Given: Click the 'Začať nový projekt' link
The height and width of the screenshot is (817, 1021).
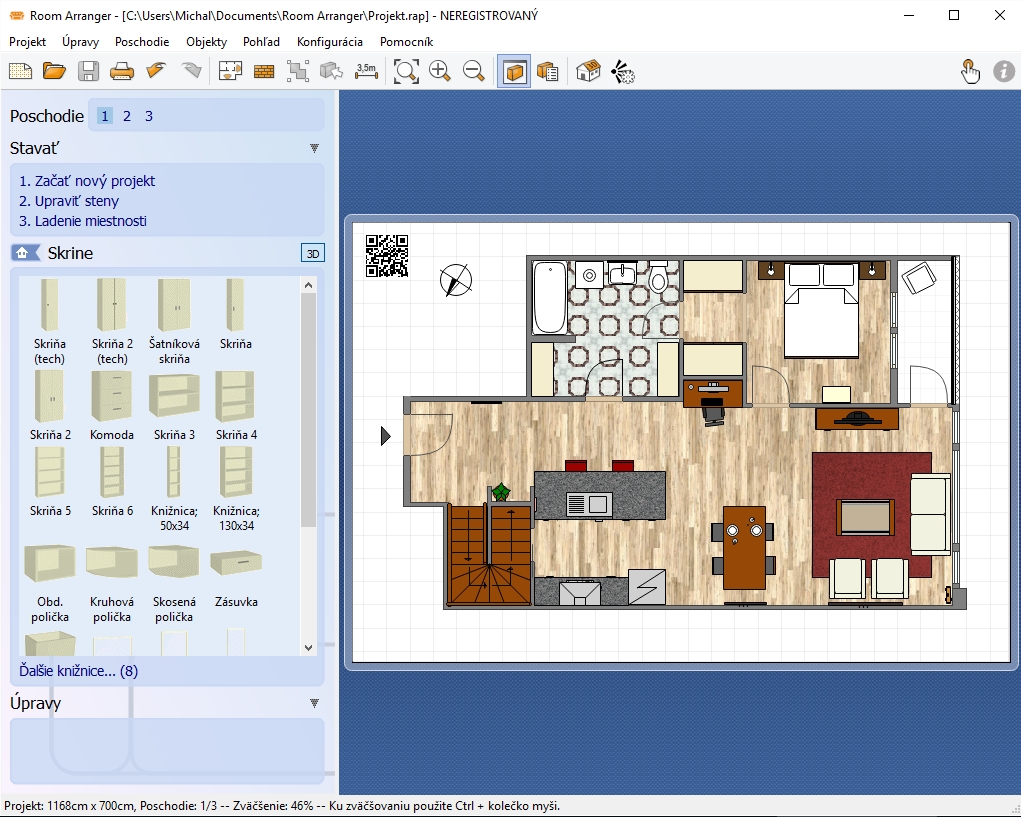Looking at the screenshot, I should [87, 181].
